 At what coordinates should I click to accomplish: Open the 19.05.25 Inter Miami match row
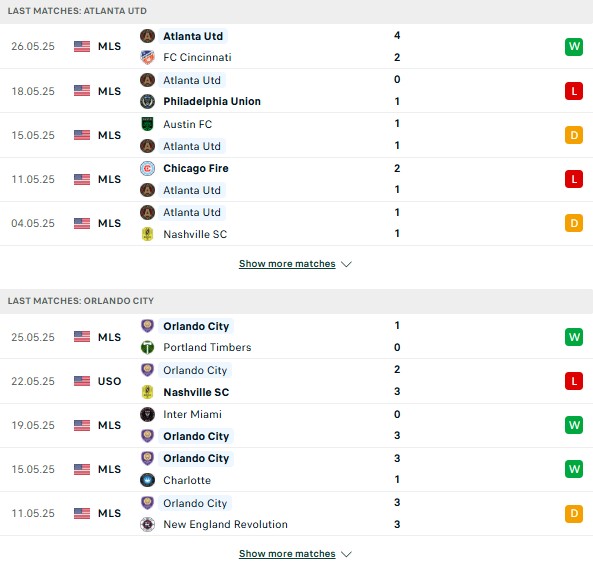click(296, 425)
